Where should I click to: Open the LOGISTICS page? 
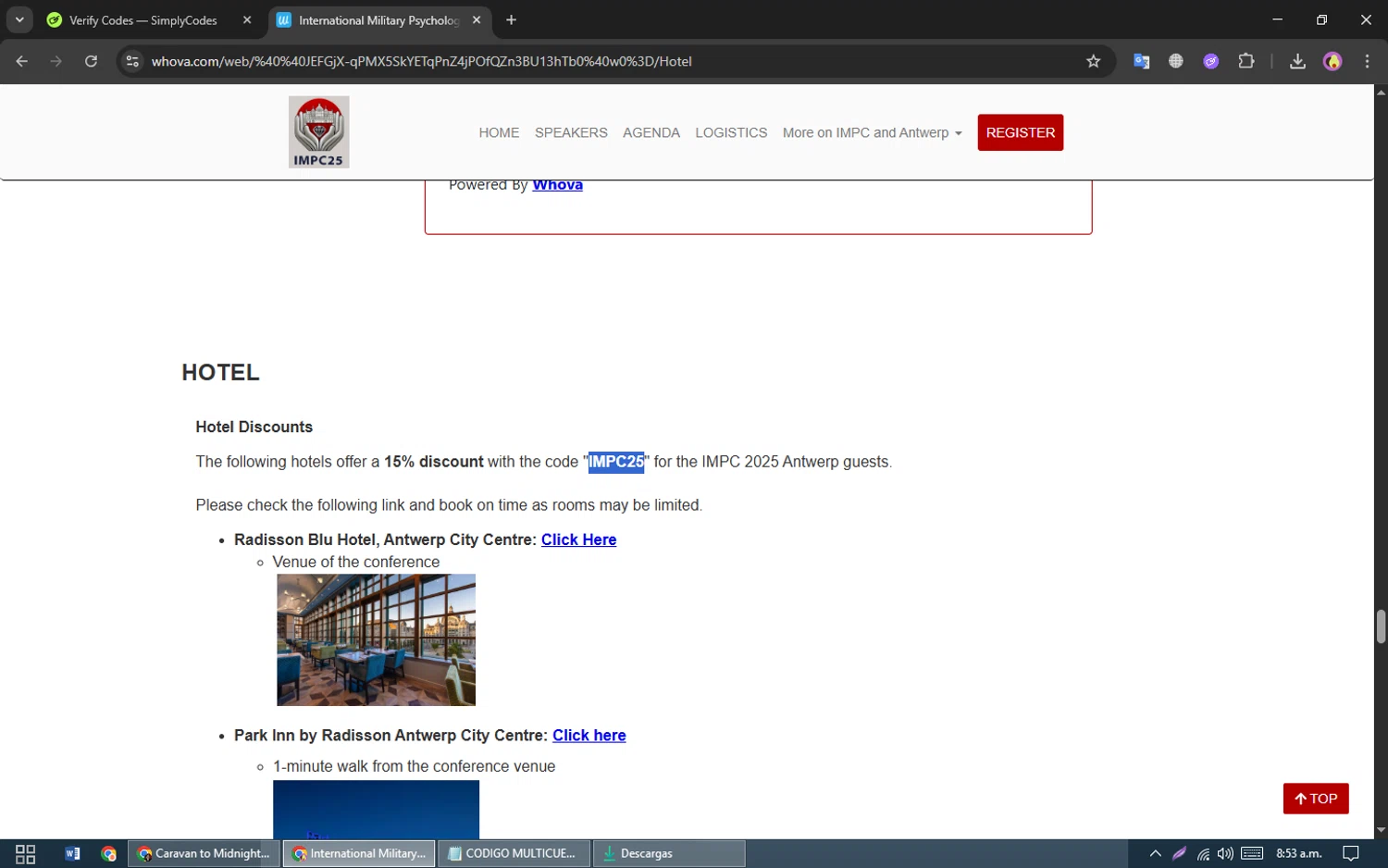731,132
